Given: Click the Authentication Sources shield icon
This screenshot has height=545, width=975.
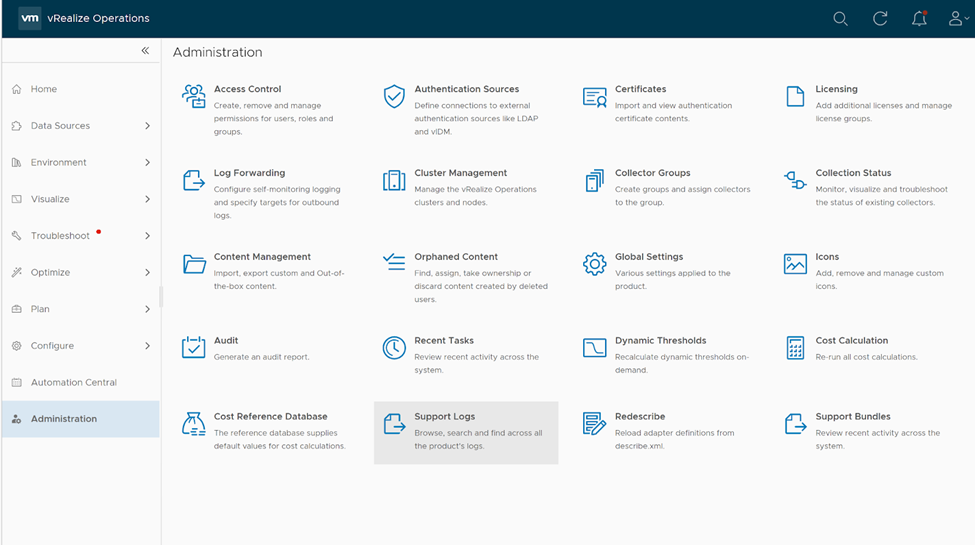Looking at the screenshot, I should tap(394, 96).
